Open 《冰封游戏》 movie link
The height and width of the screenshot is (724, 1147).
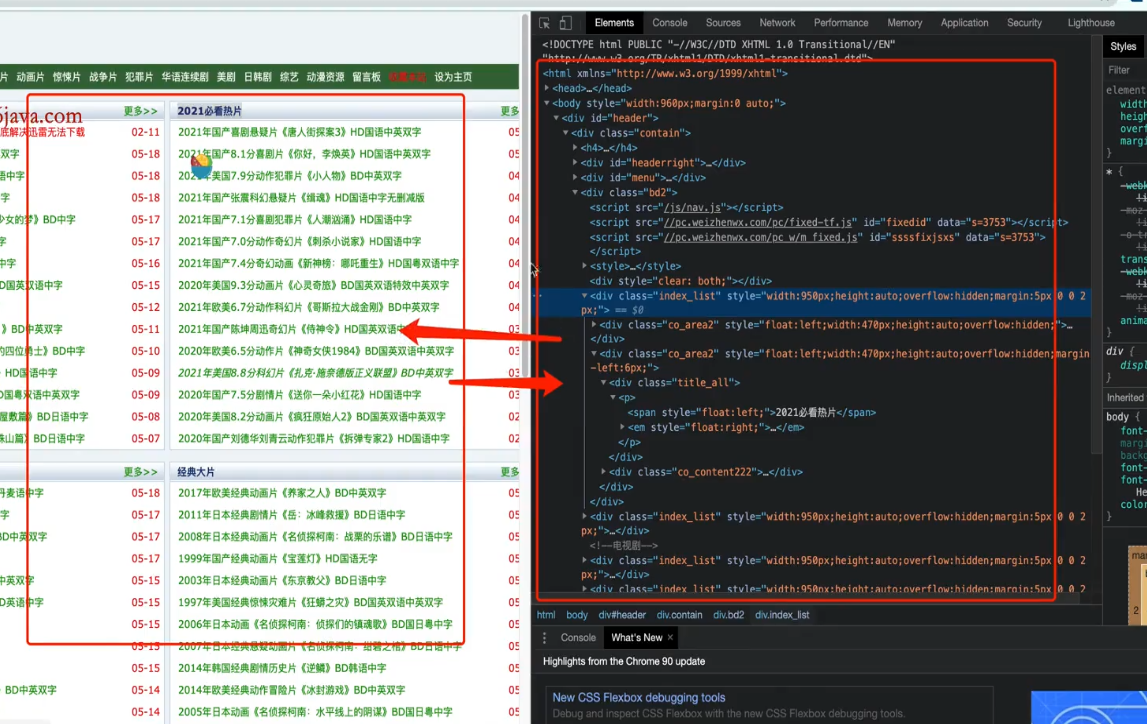pos(291,690)
